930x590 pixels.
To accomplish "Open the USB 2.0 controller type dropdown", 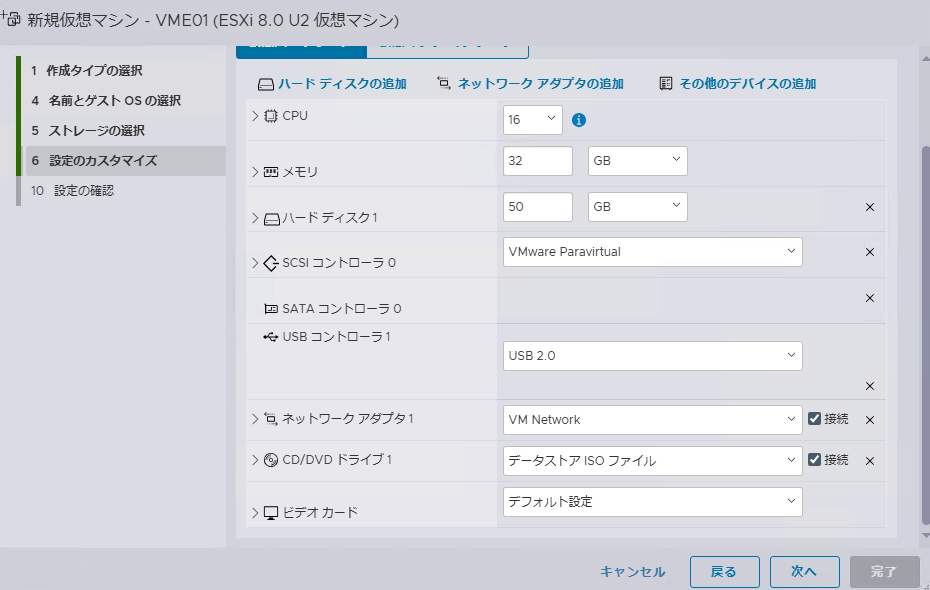I will coord(652,356).
